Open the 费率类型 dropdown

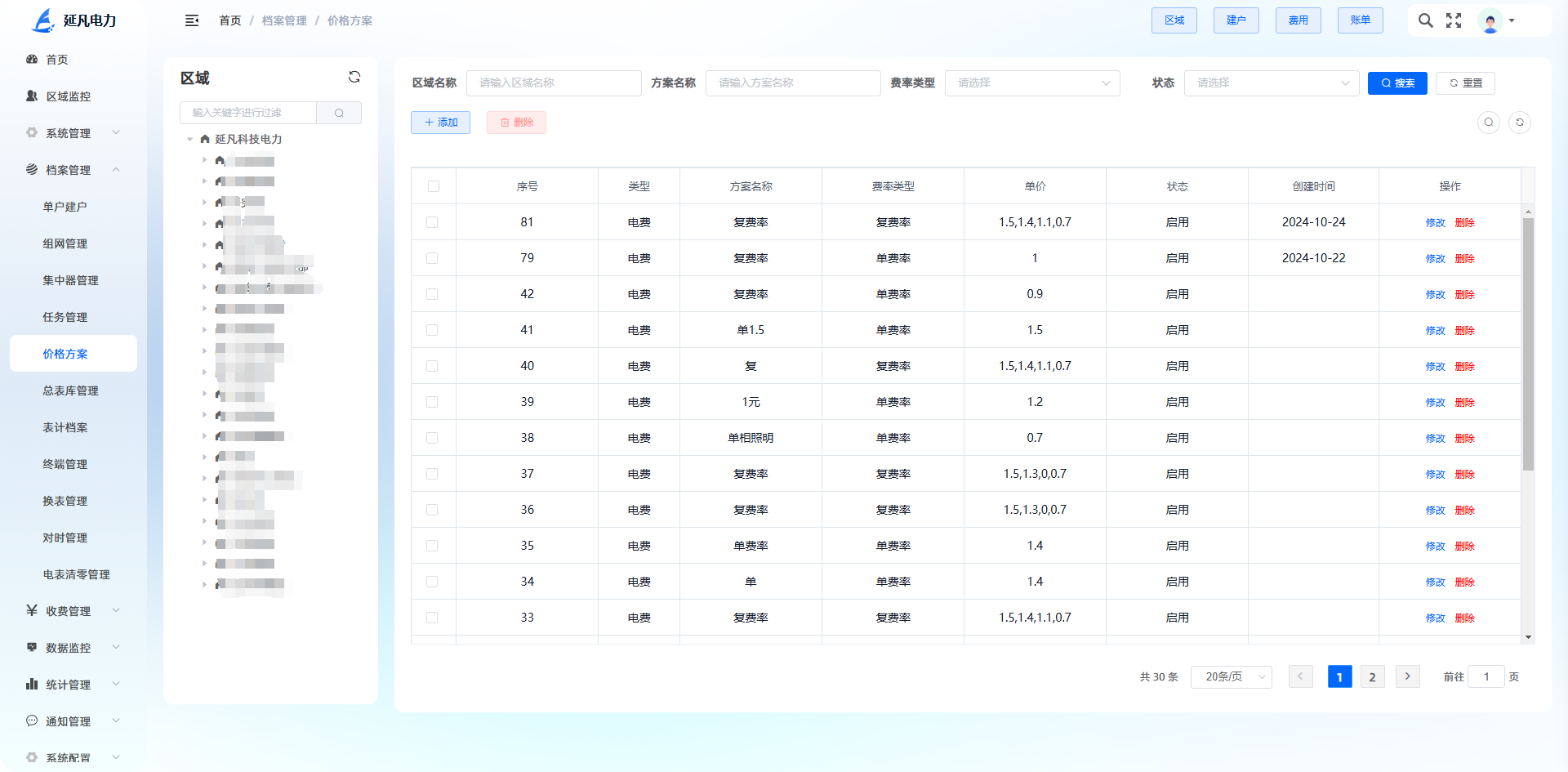(1032, 83)
